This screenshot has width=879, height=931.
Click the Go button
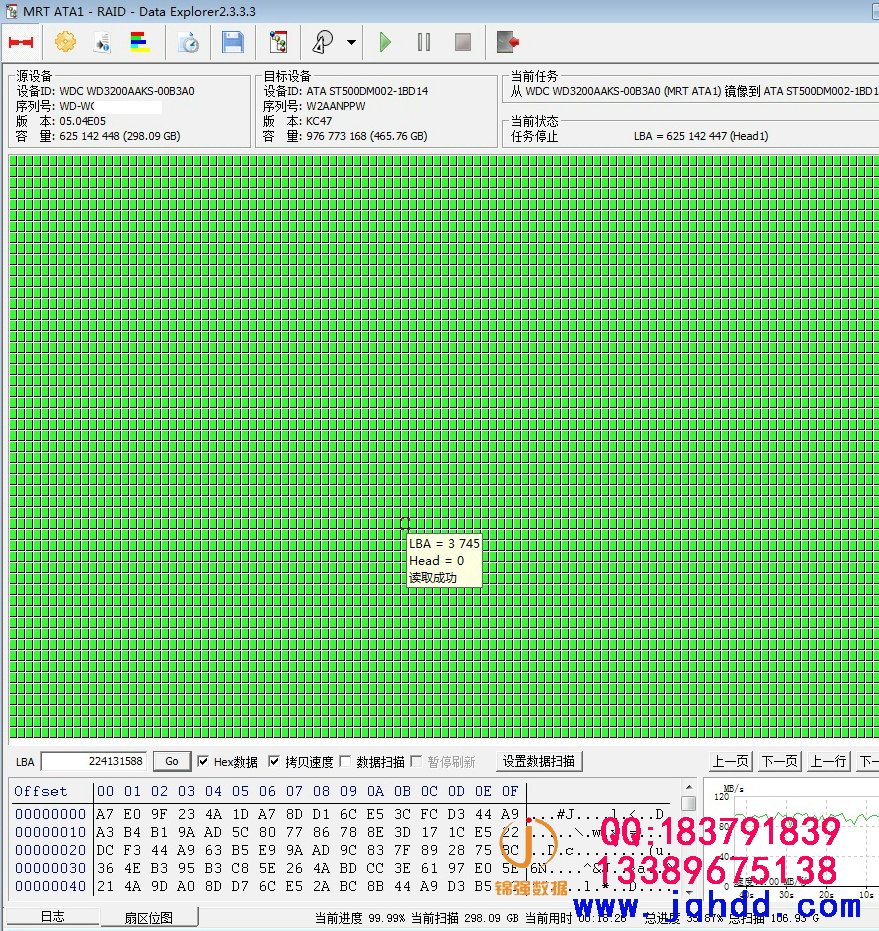point(172,761)
